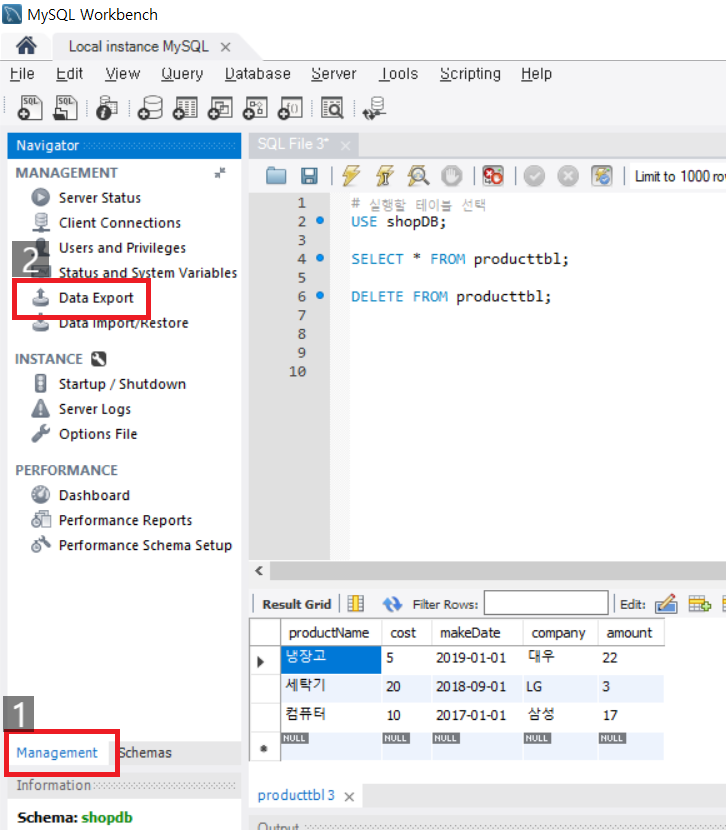
Task: Reconnect to DBMS toolbar icon
Action: [375, 108]
